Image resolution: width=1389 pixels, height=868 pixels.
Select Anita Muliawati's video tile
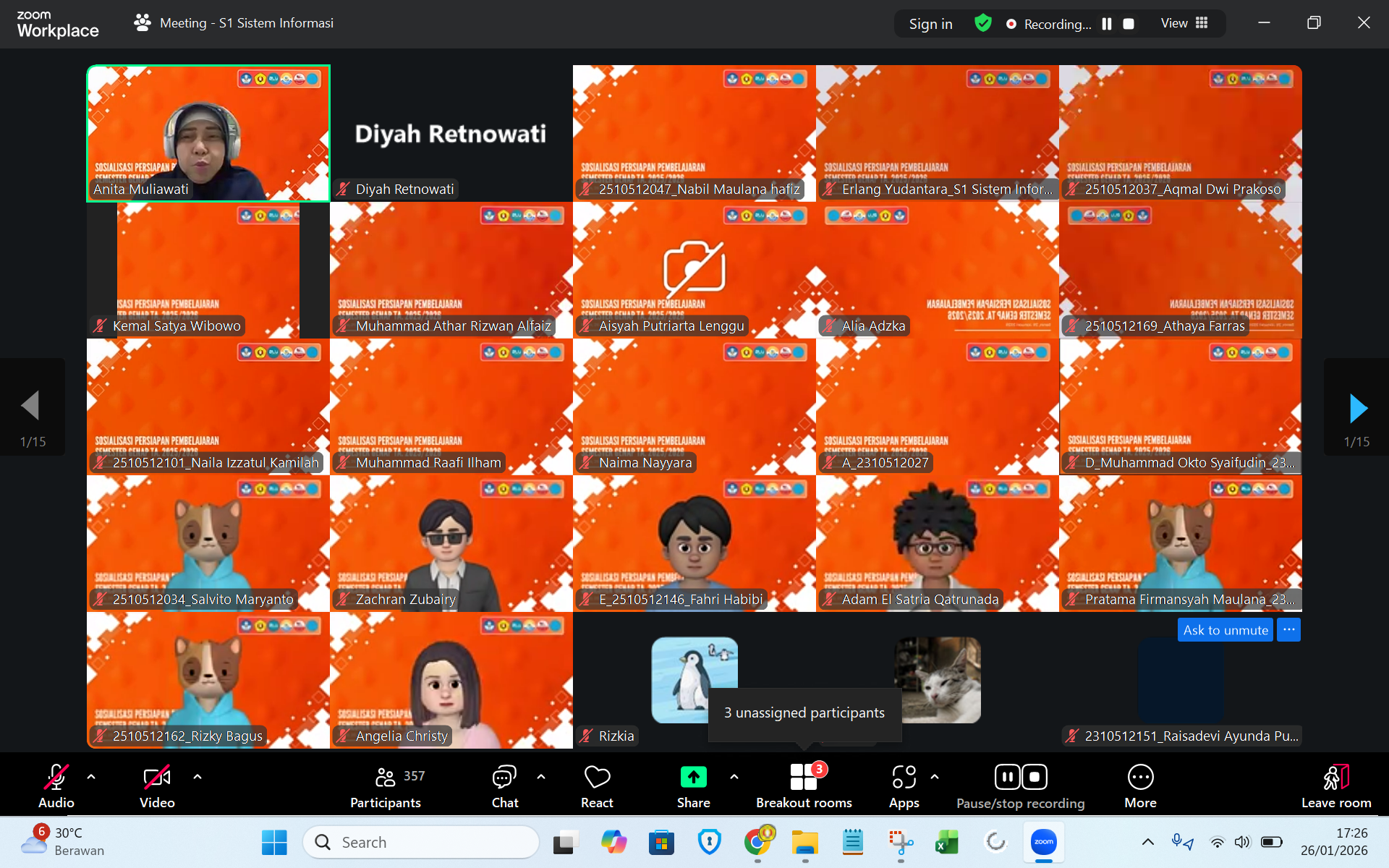(208, 133)
